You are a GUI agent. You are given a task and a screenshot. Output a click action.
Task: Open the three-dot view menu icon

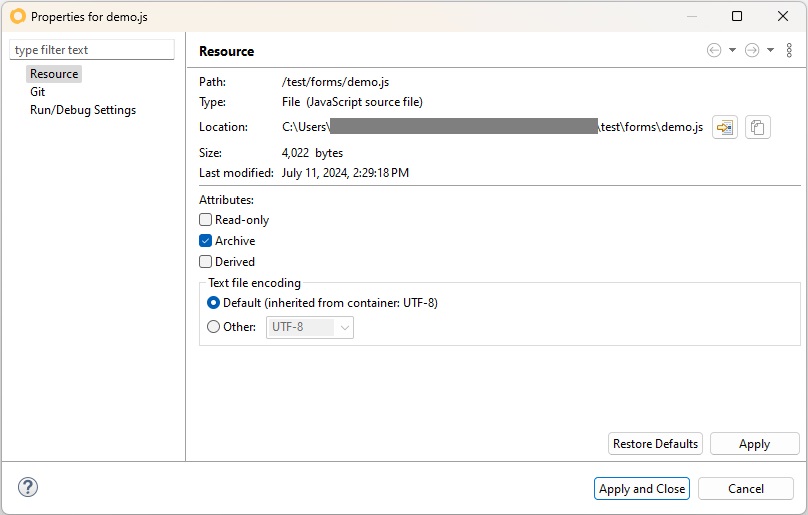[789, 51]
